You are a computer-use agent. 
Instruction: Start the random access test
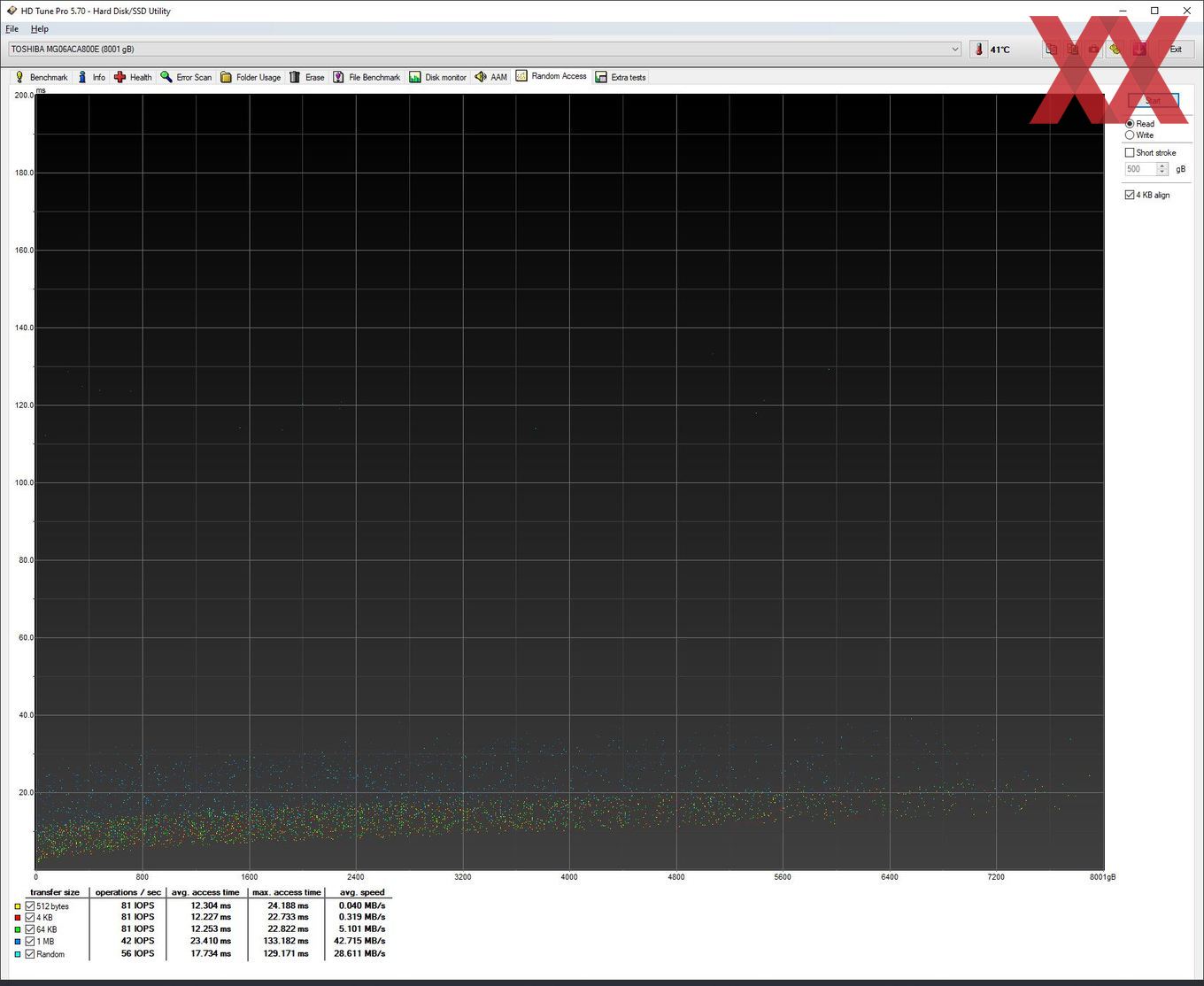[1153, 101]
